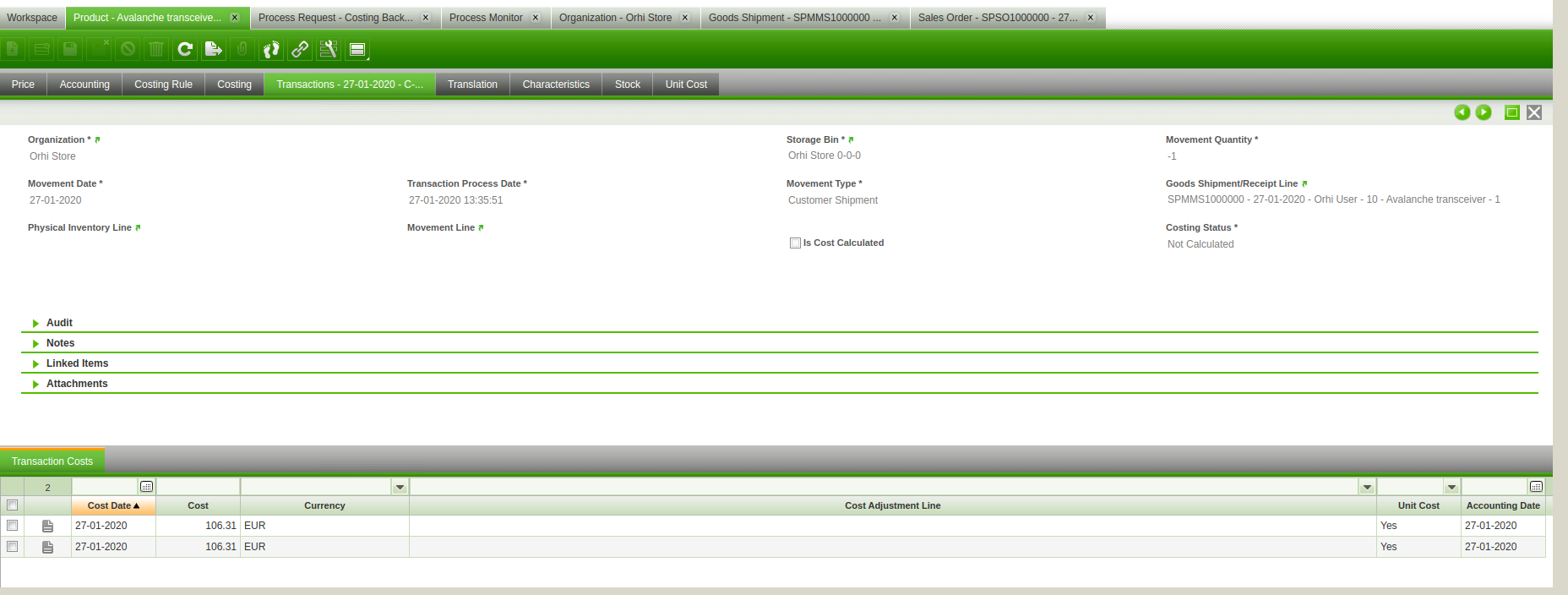Image resolution: width=1568 pixels, height=595 pixels.
Task: Click the Cost Date filter input field
Action: click(105, 487)
